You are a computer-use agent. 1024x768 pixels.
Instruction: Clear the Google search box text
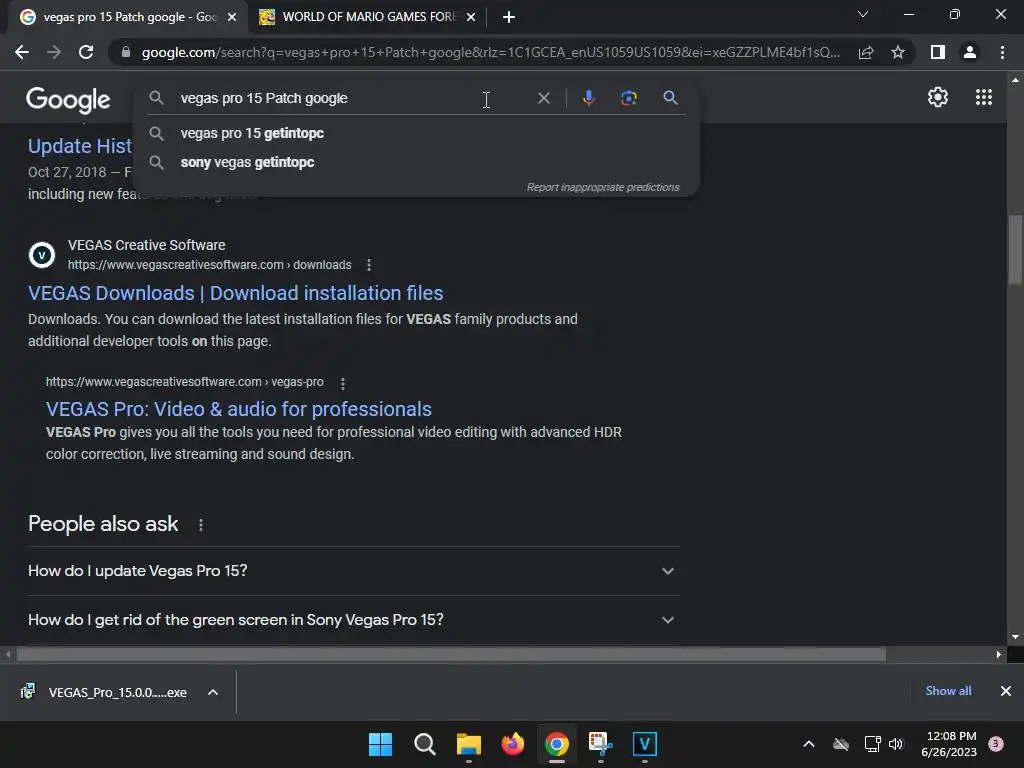point(543,98)
